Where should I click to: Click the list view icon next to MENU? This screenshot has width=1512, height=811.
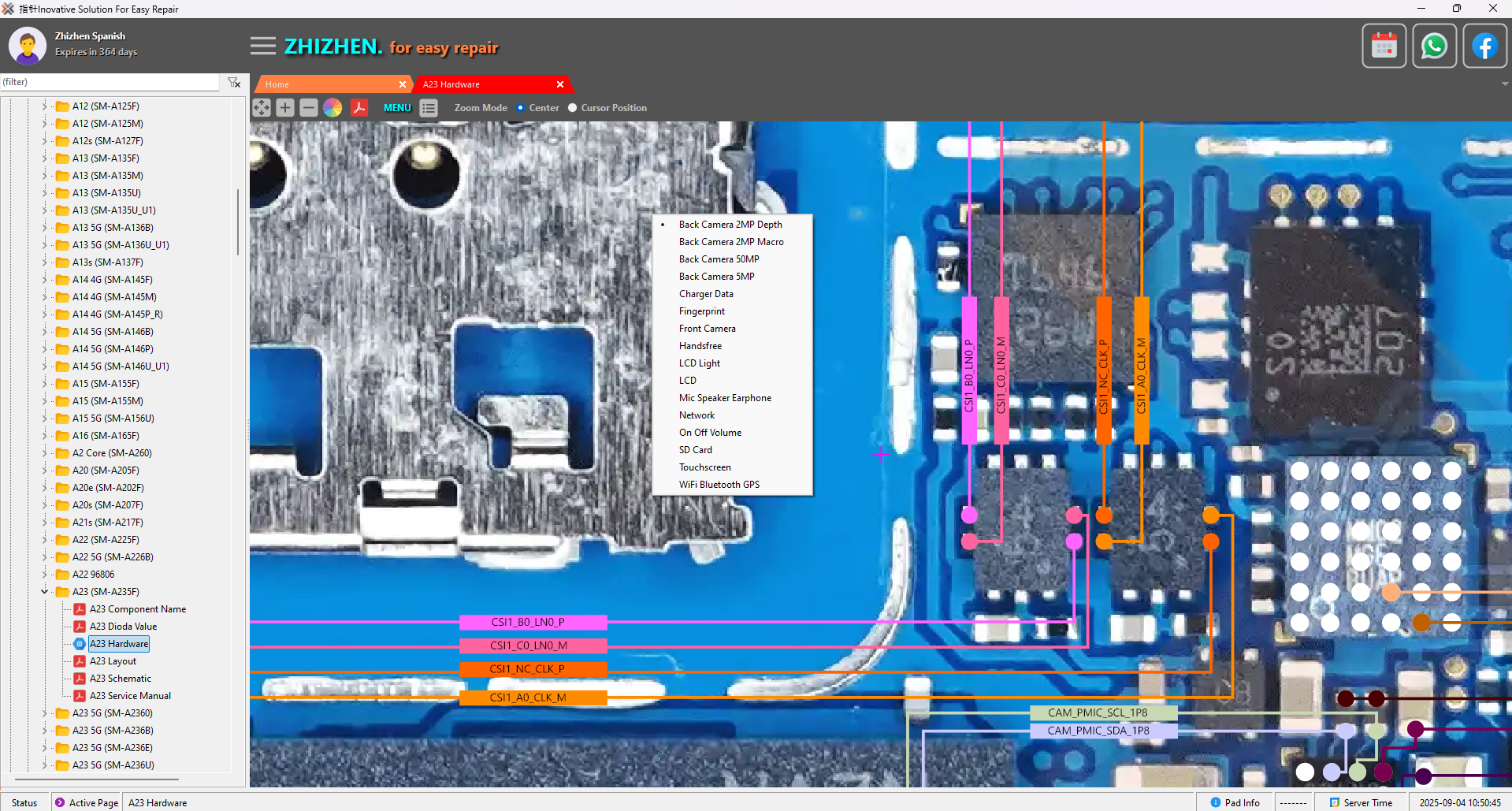429,108
